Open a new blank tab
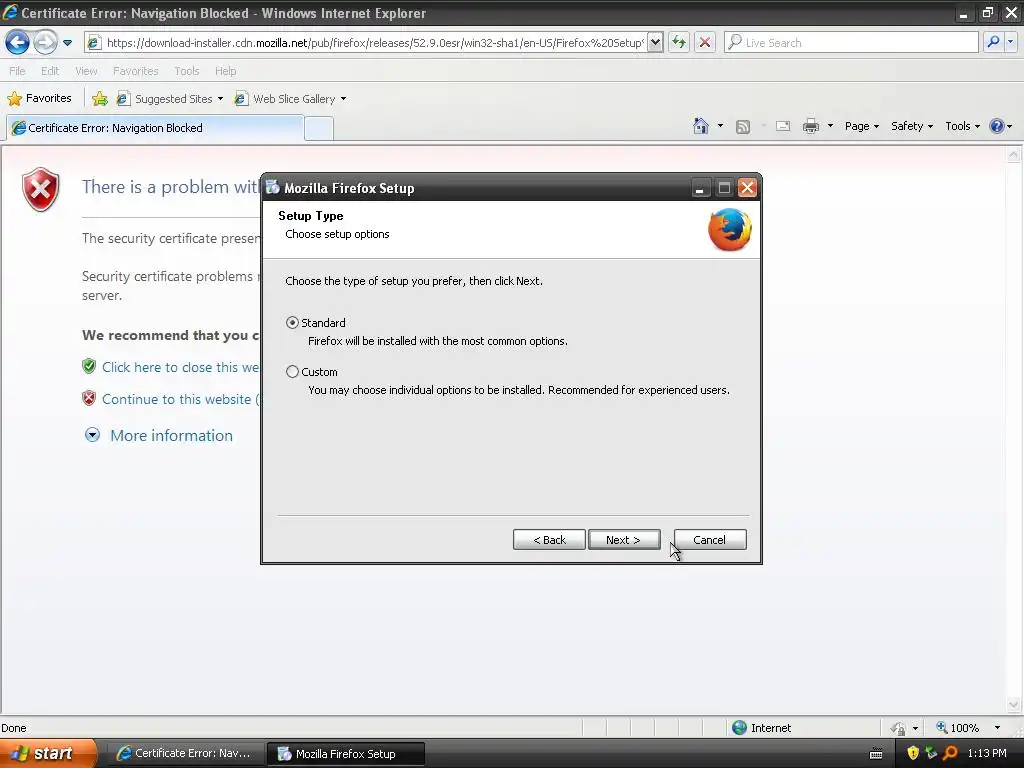The height and width of the screenshot is (768, 1024). tap(319, 129)
